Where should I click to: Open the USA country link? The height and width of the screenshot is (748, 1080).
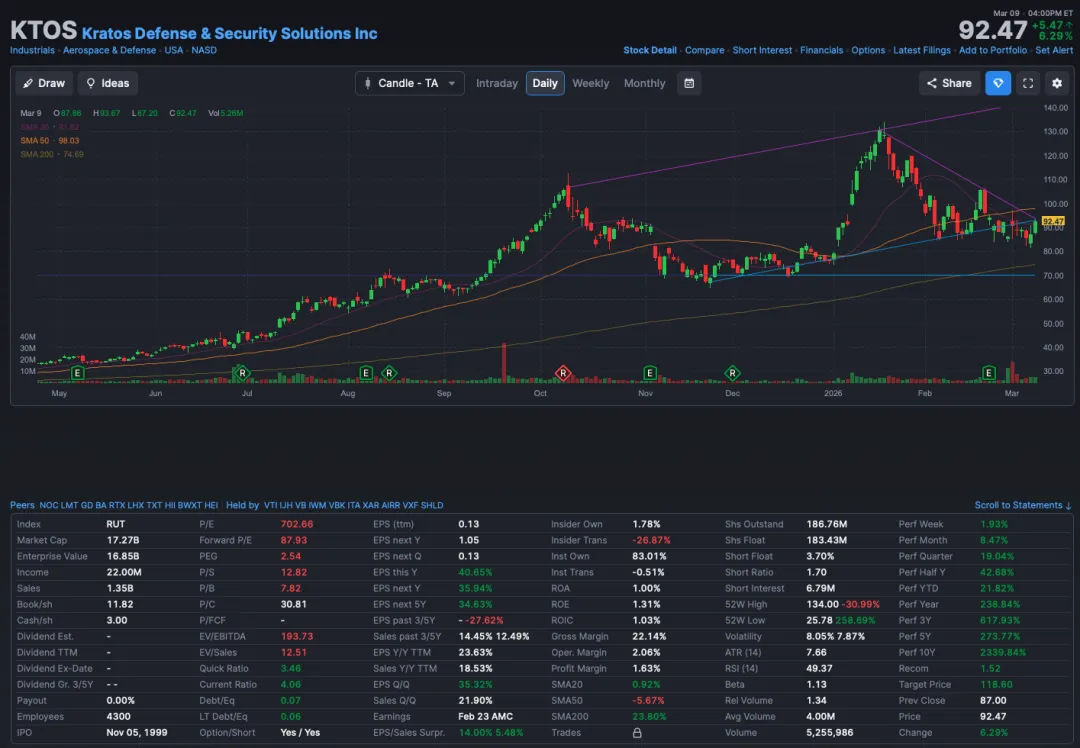(174, 50)
